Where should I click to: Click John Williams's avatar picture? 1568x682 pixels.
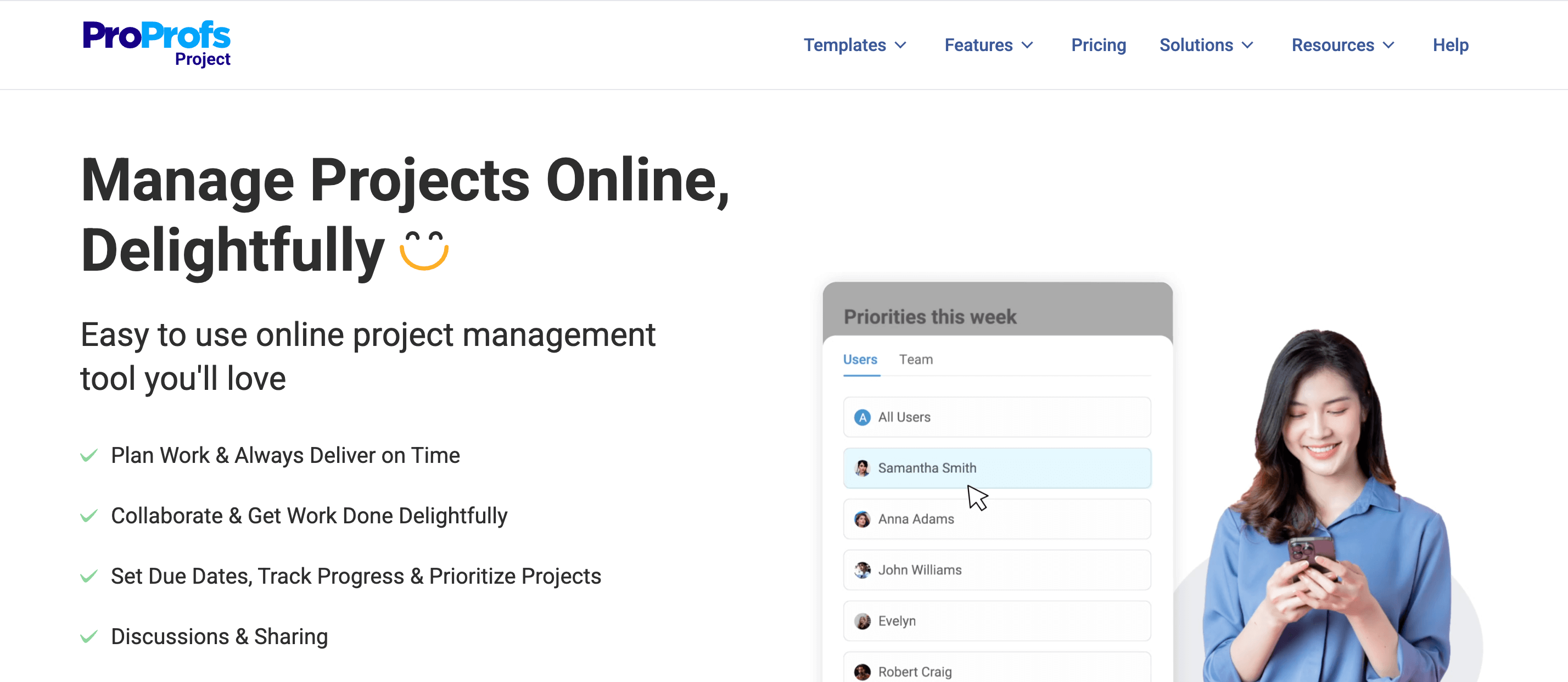tap(862, 571)
